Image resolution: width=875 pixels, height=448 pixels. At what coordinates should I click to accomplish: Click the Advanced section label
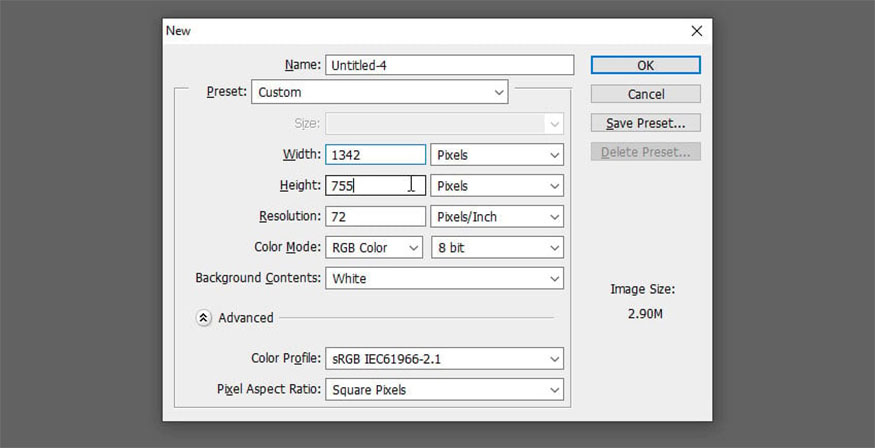pyautogui.click(x=246, y=318)
